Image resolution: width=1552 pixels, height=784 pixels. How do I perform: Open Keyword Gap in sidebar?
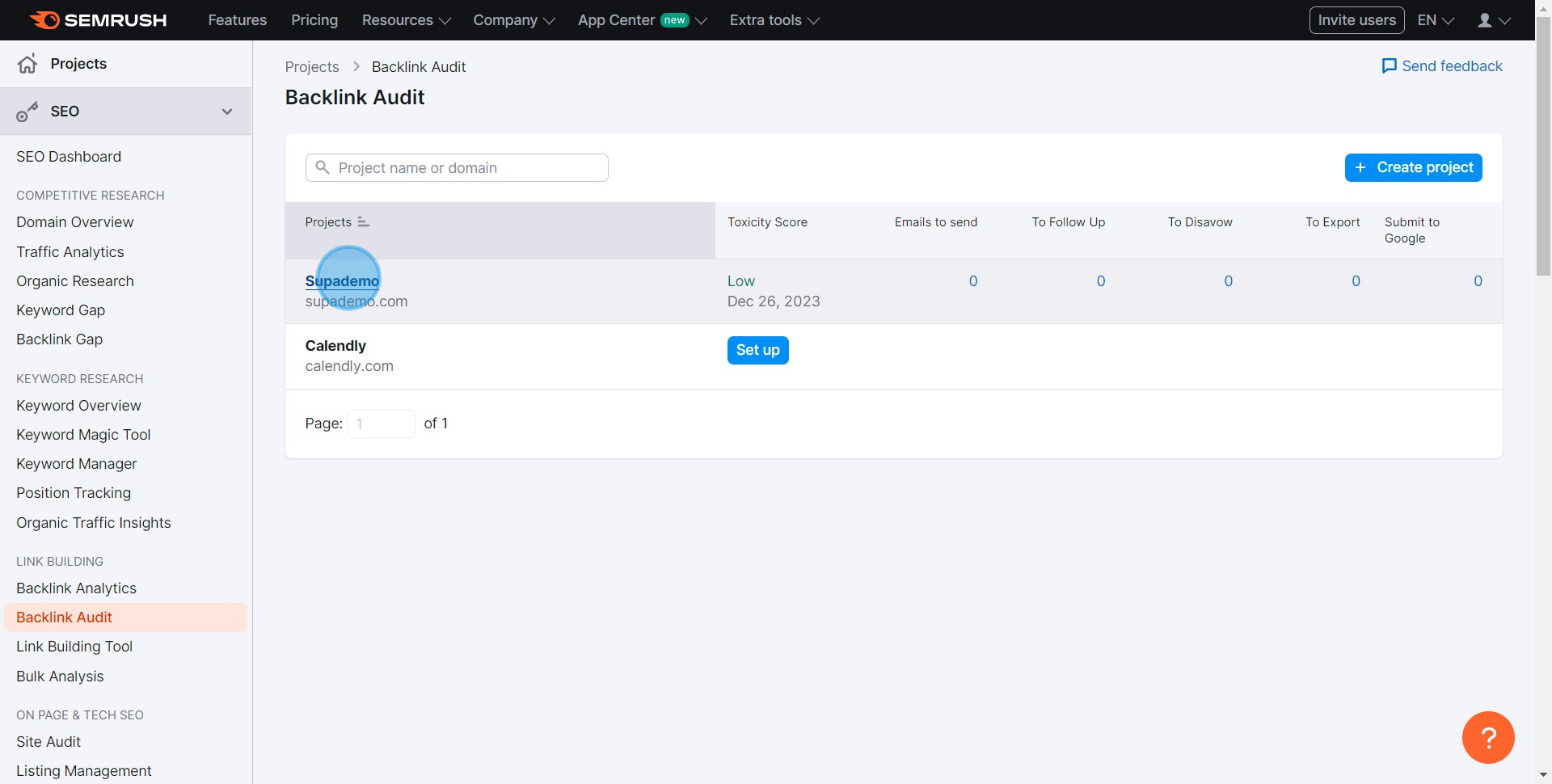(61, 310)
